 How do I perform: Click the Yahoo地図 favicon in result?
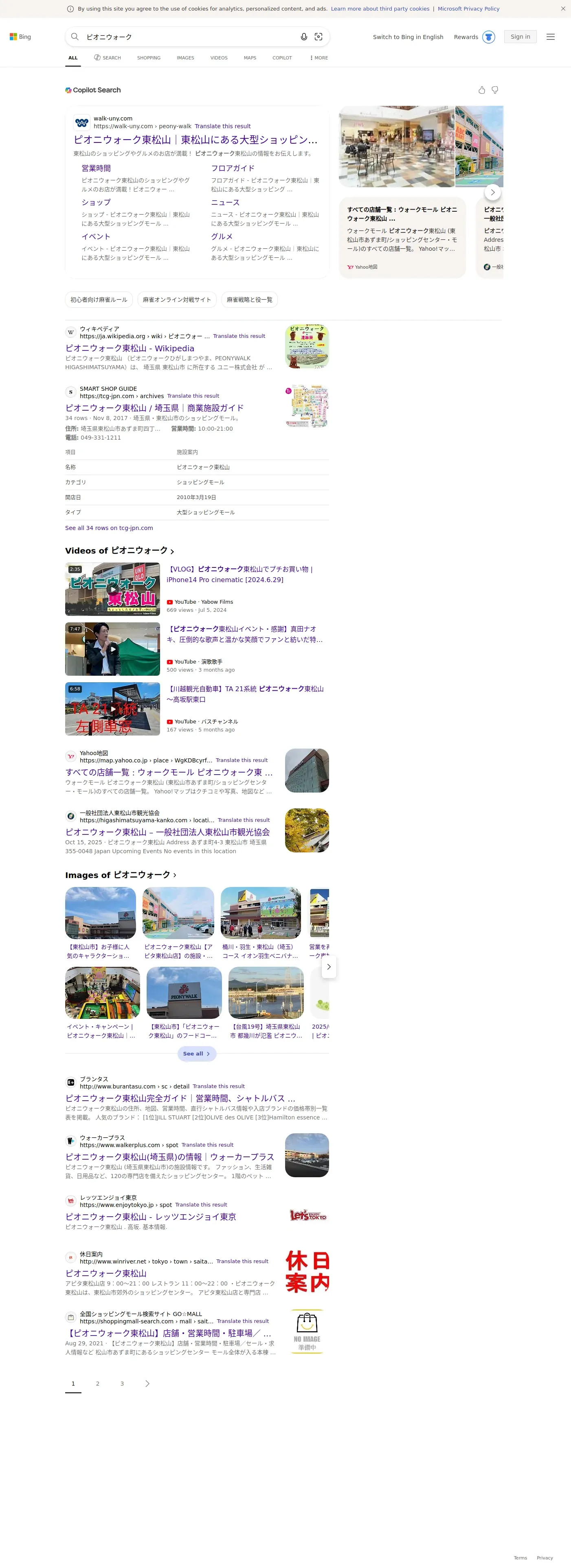click(70, 757)
